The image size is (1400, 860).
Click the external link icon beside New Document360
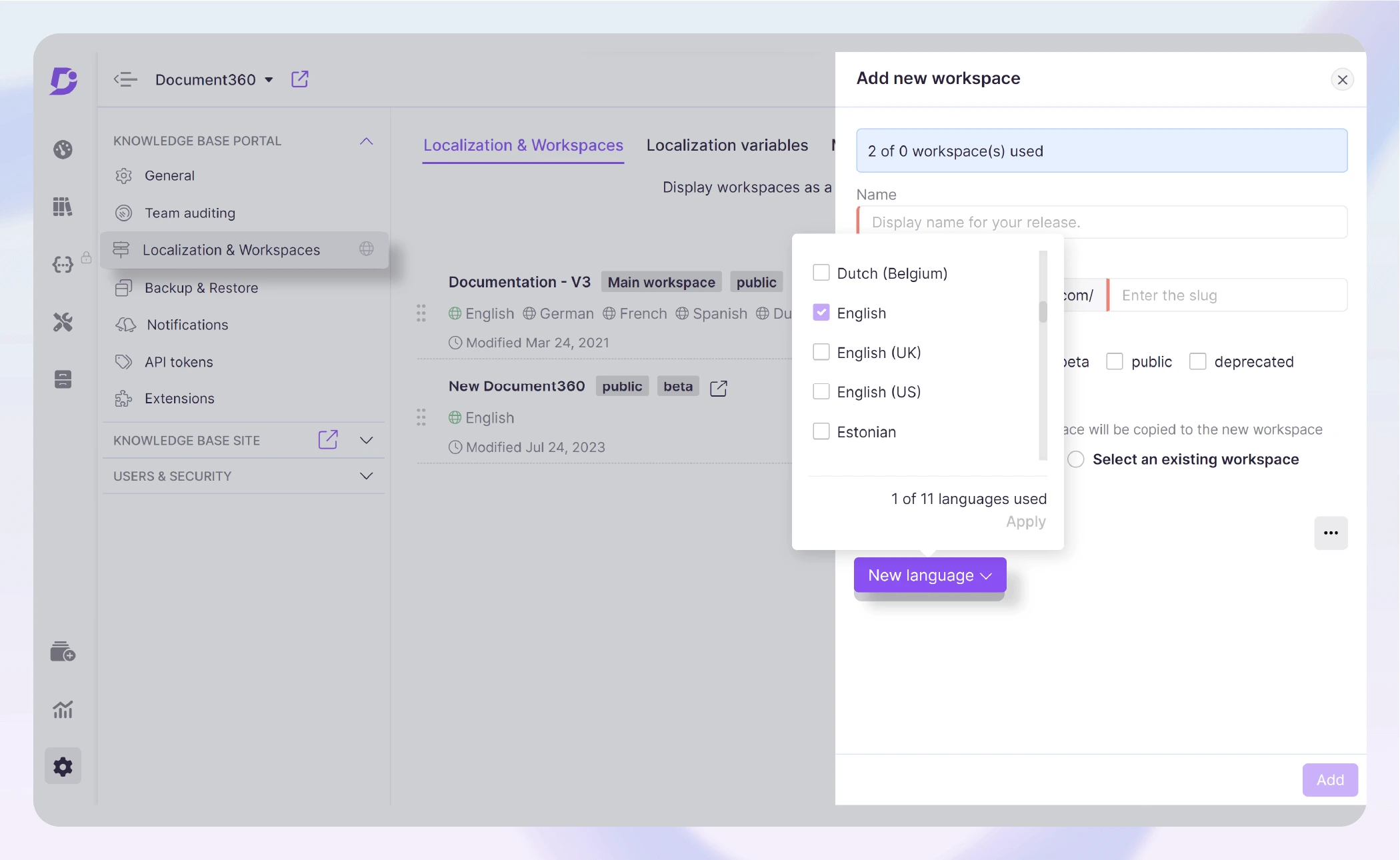(x=719, y=387)
